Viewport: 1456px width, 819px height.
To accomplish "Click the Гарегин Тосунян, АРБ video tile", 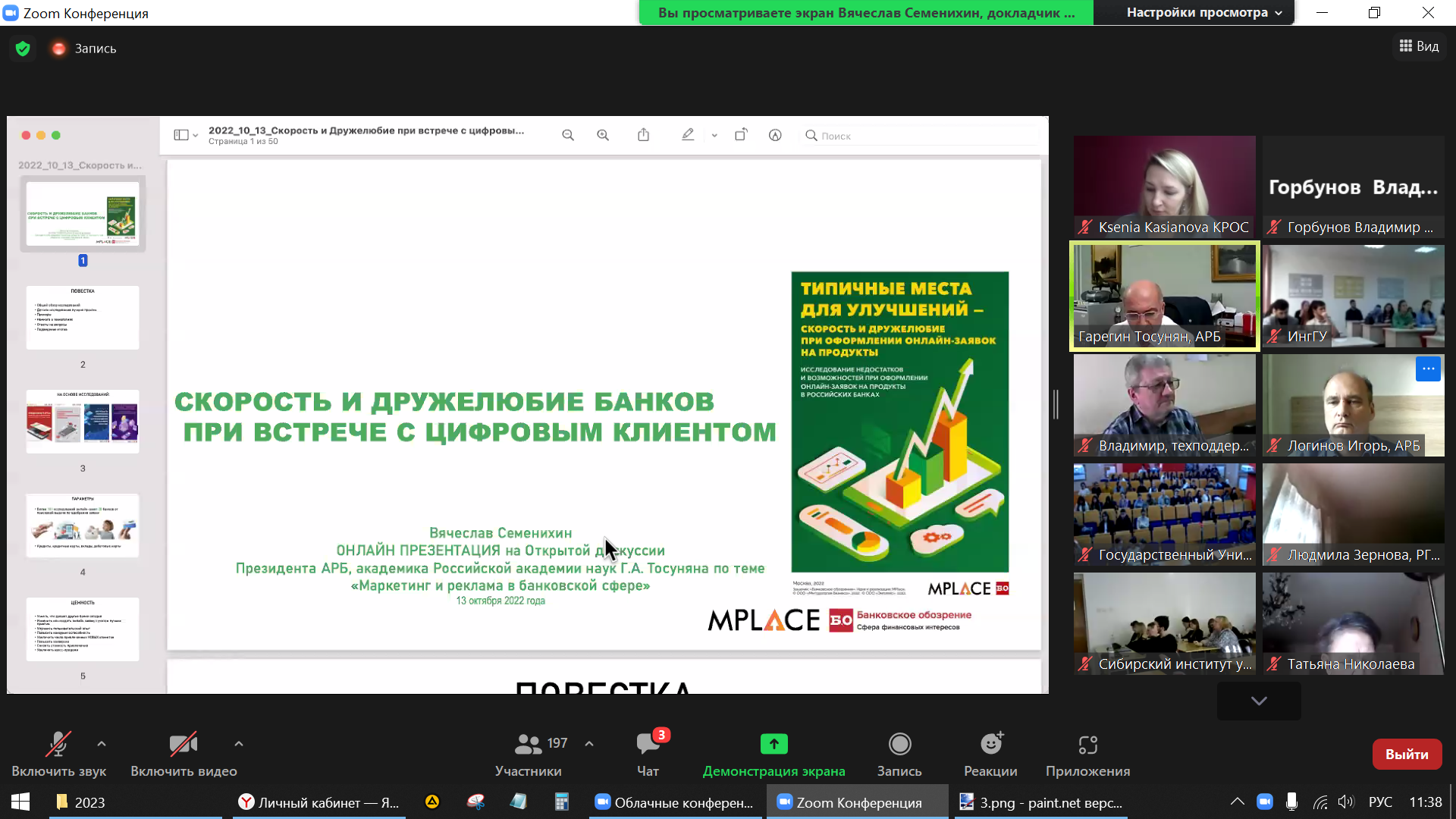I will click(1164, 296).
